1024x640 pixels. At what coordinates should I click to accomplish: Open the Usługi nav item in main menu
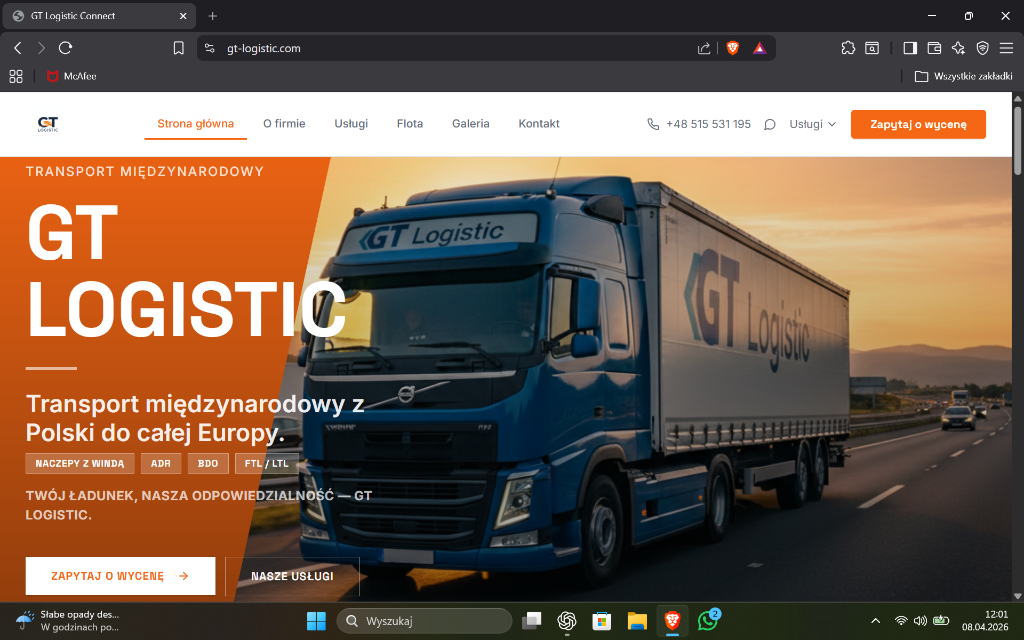click(x=351, y=123)
